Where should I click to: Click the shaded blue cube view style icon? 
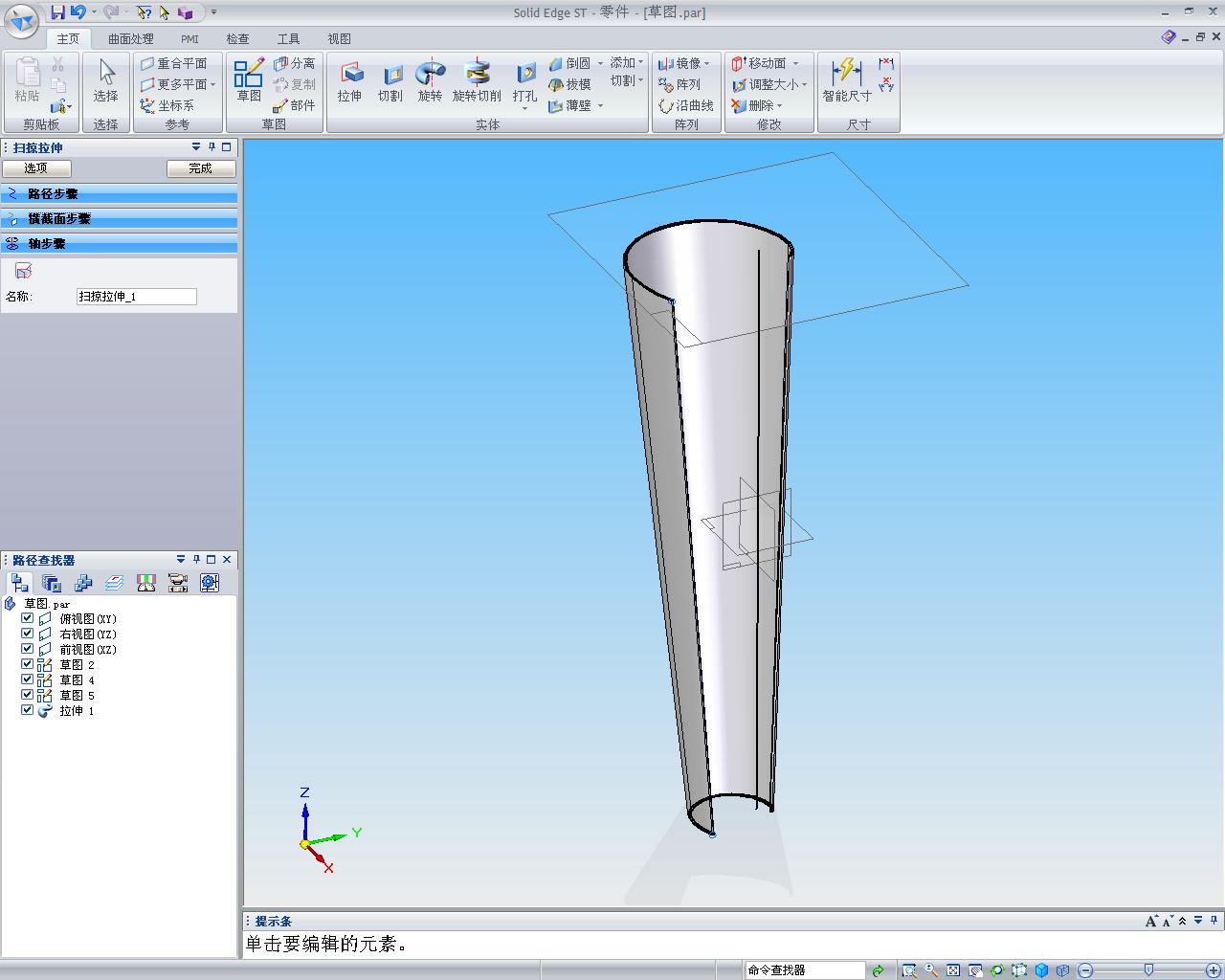pos(1041,970)
